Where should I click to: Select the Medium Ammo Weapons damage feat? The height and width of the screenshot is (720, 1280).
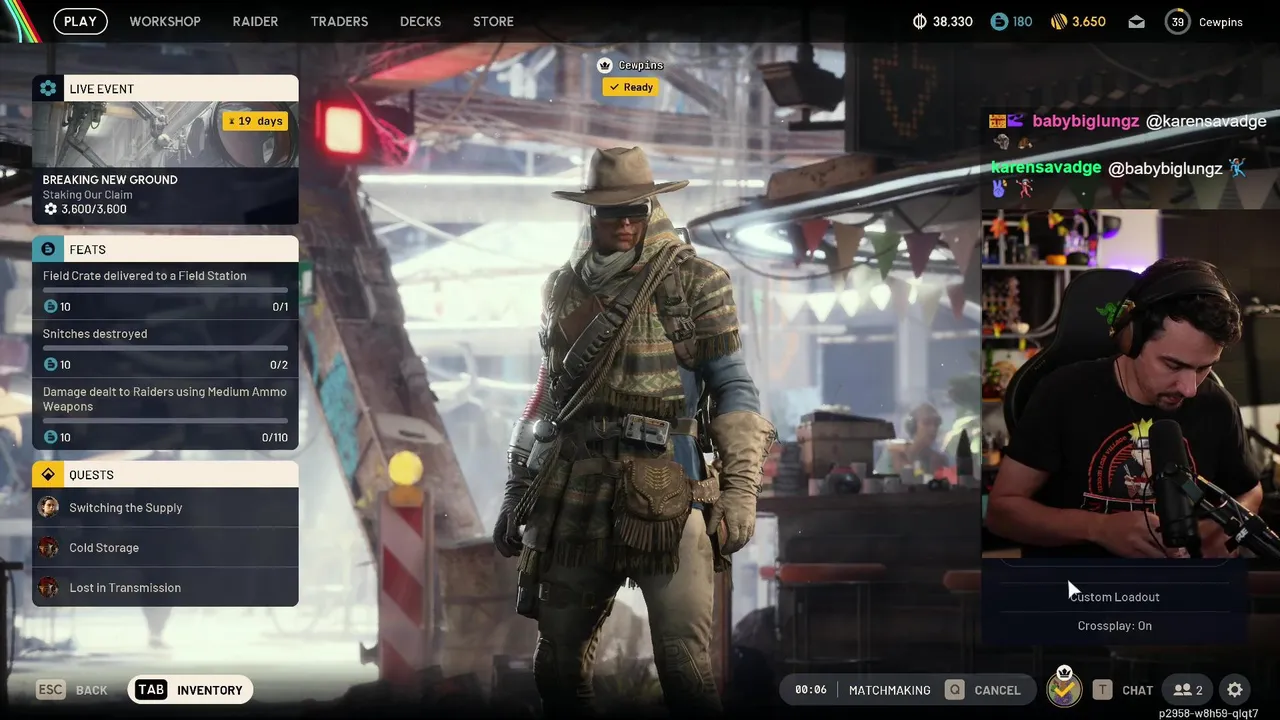[x=165, y=414]
